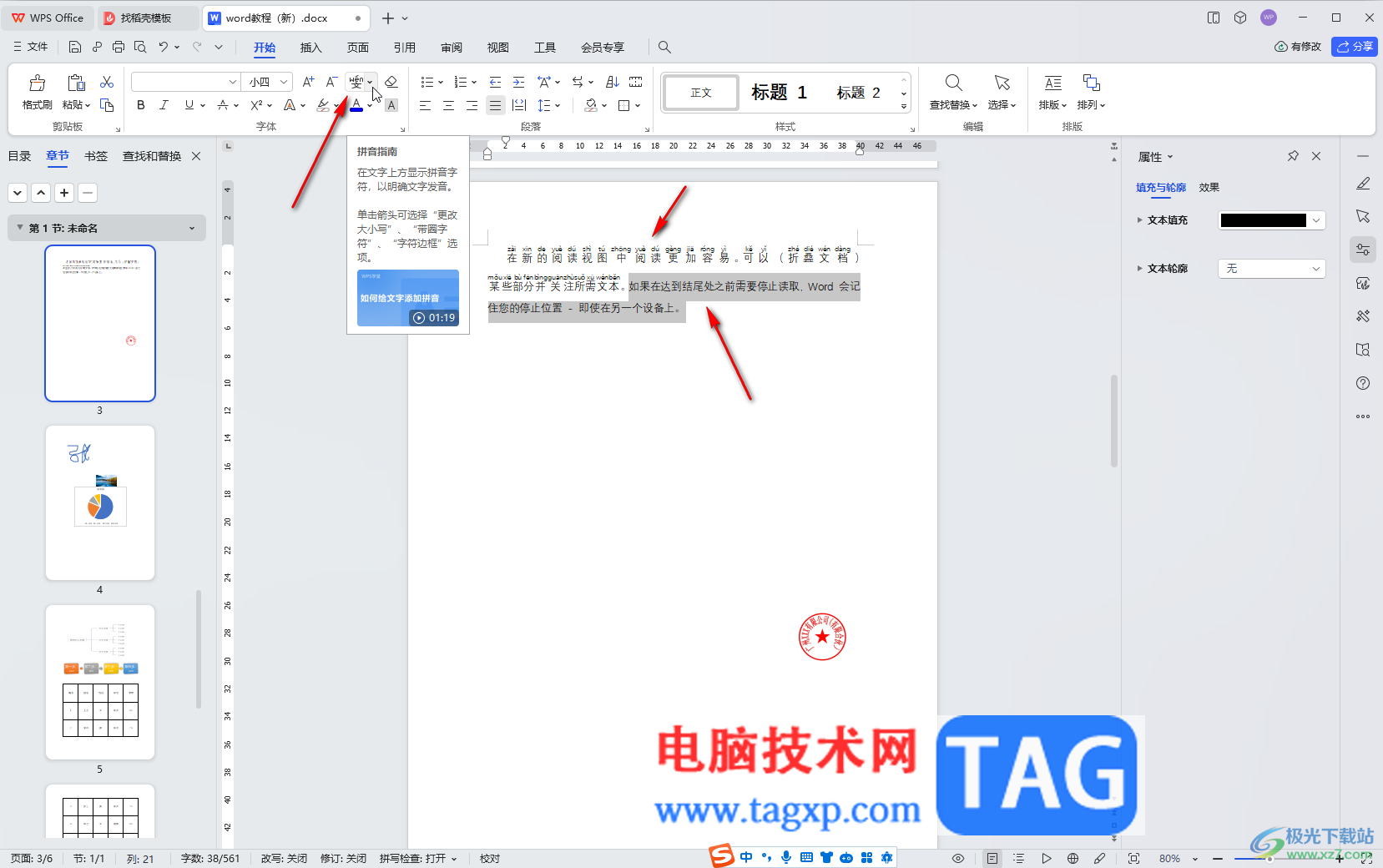This screenshot has width=1383, height=868.
Task: Open the help question-mark icon in sidebar
Action: [1363, 383]
